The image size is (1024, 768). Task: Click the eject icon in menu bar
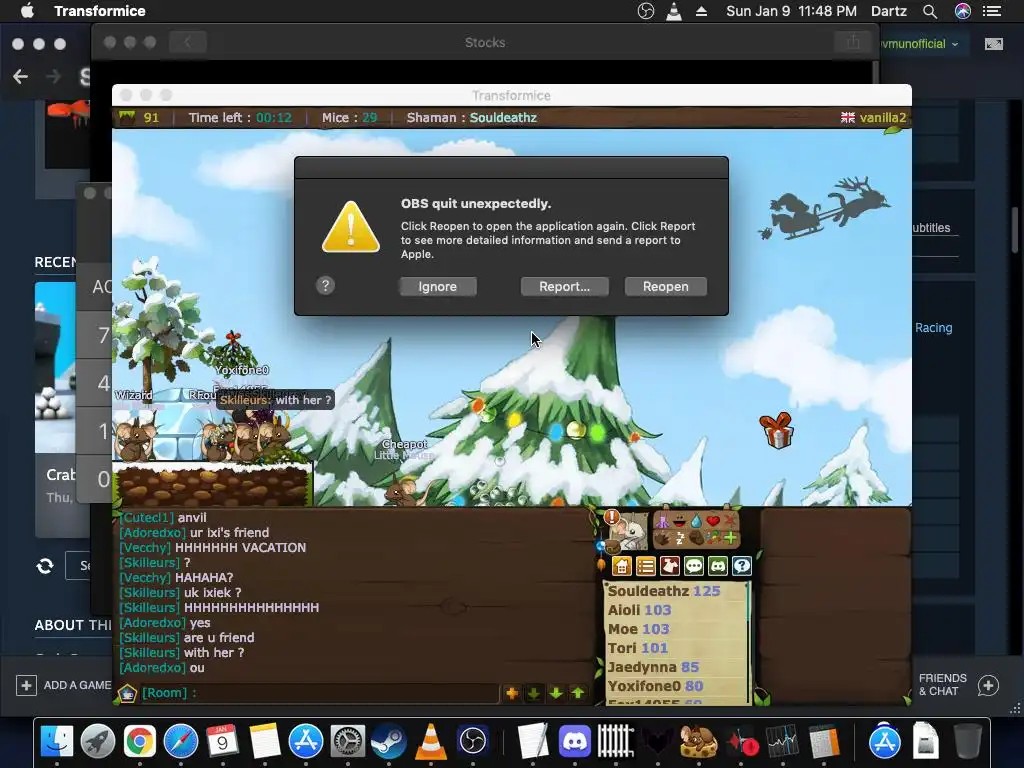701,11
